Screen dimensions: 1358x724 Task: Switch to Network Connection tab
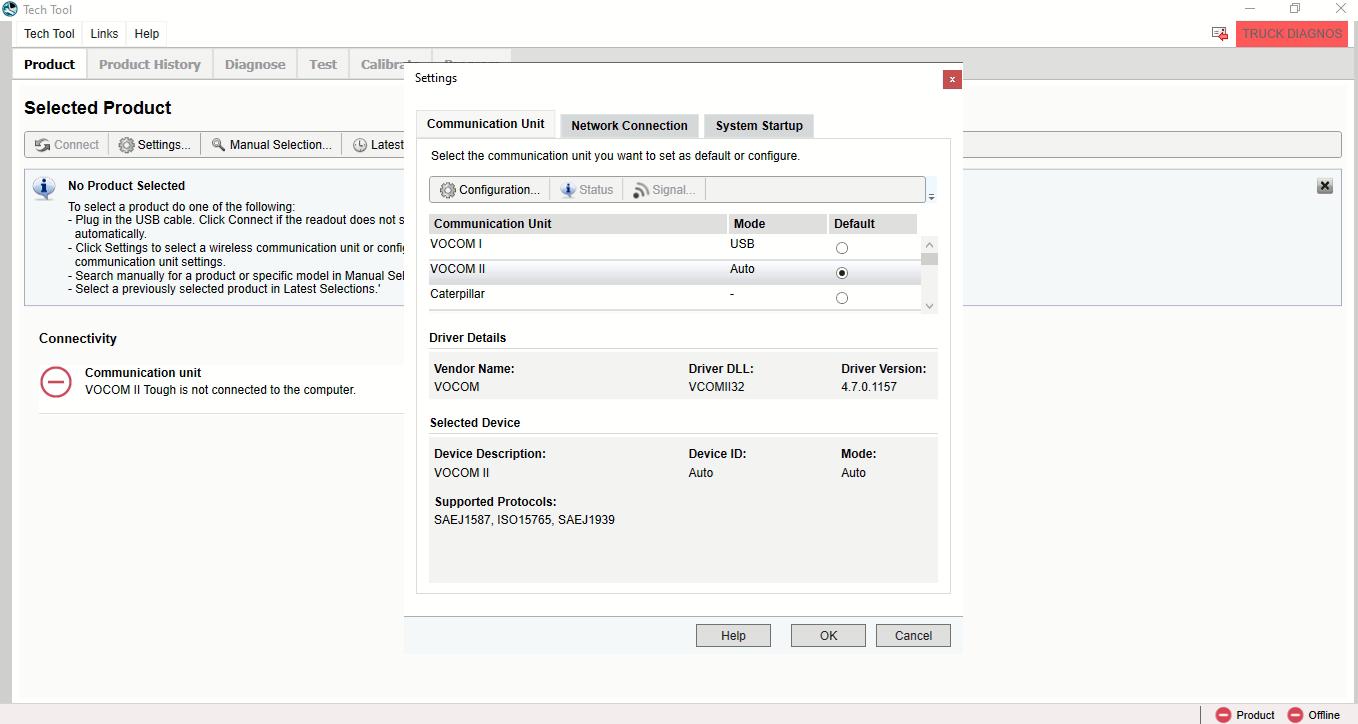[629, 126]
